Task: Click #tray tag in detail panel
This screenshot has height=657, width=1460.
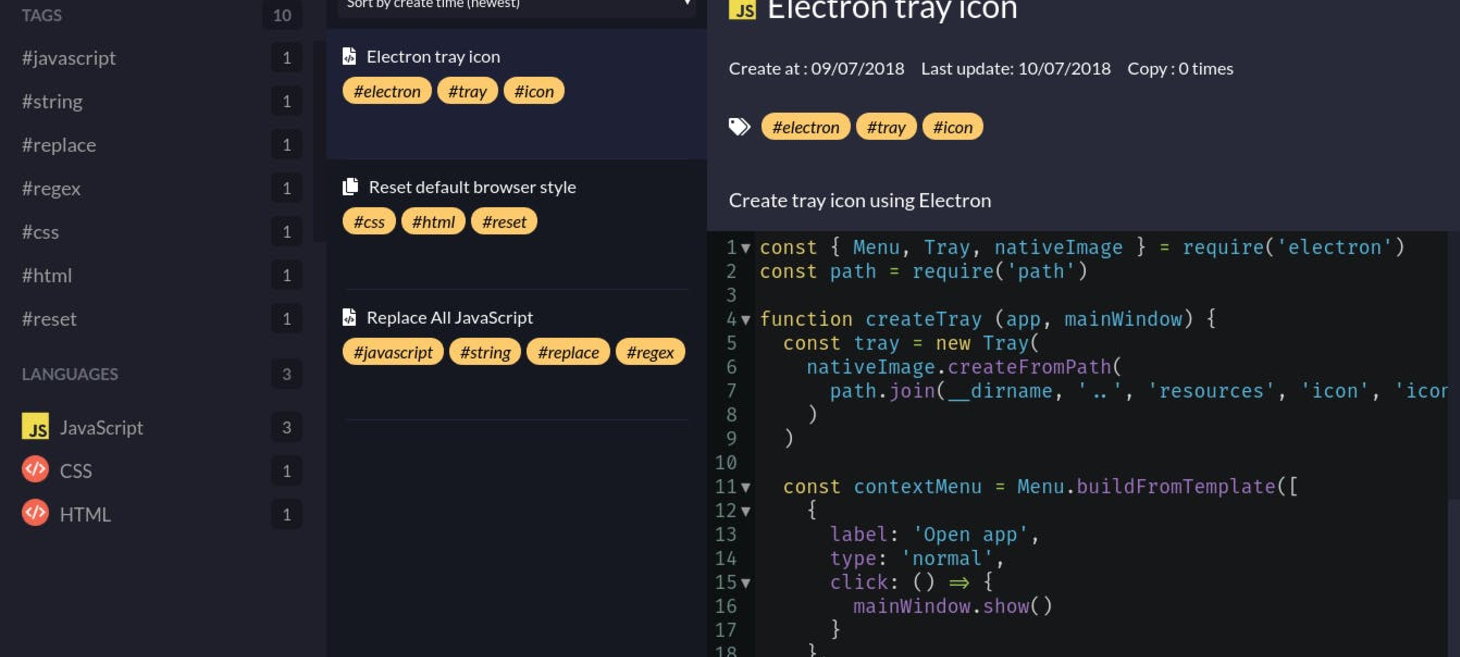Action: pos(886,127)
